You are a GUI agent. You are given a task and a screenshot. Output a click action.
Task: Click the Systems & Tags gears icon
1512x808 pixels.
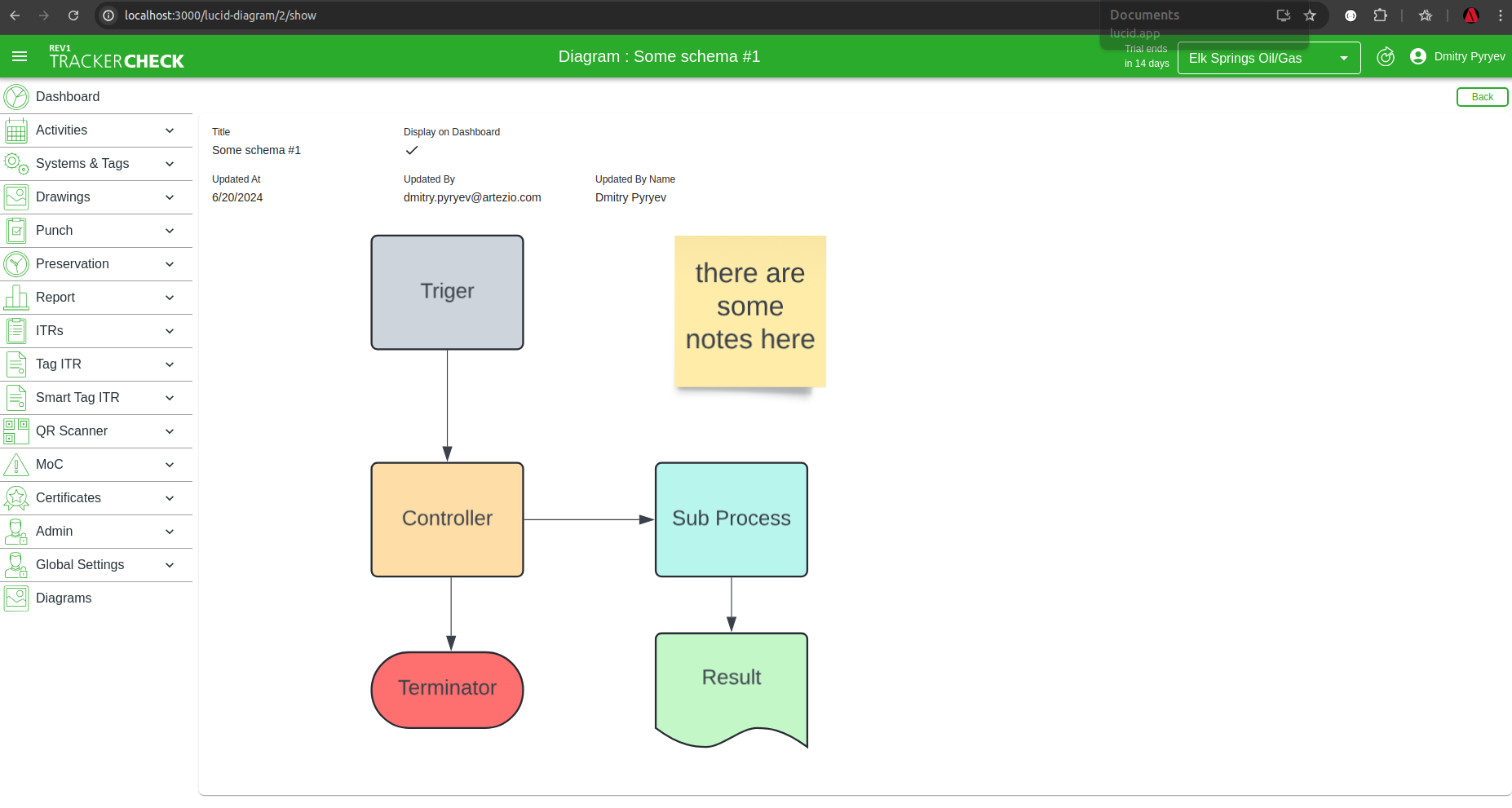[16, 164]
